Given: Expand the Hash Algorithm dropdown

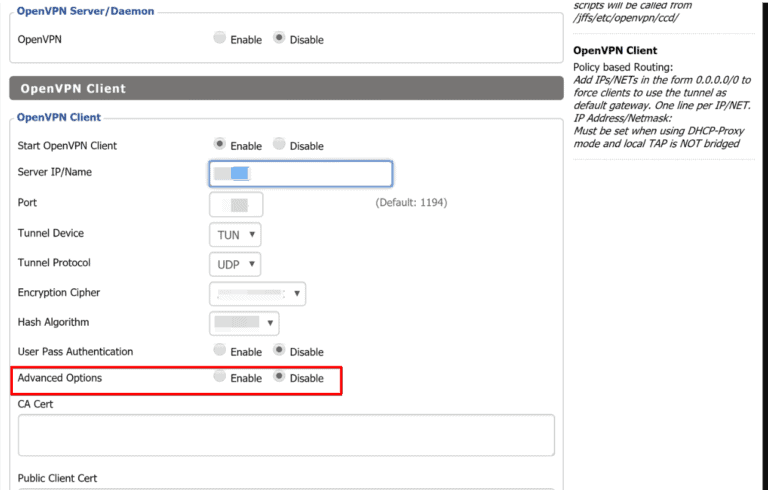Looking at the screenshot, I should [x=244, y=323].
